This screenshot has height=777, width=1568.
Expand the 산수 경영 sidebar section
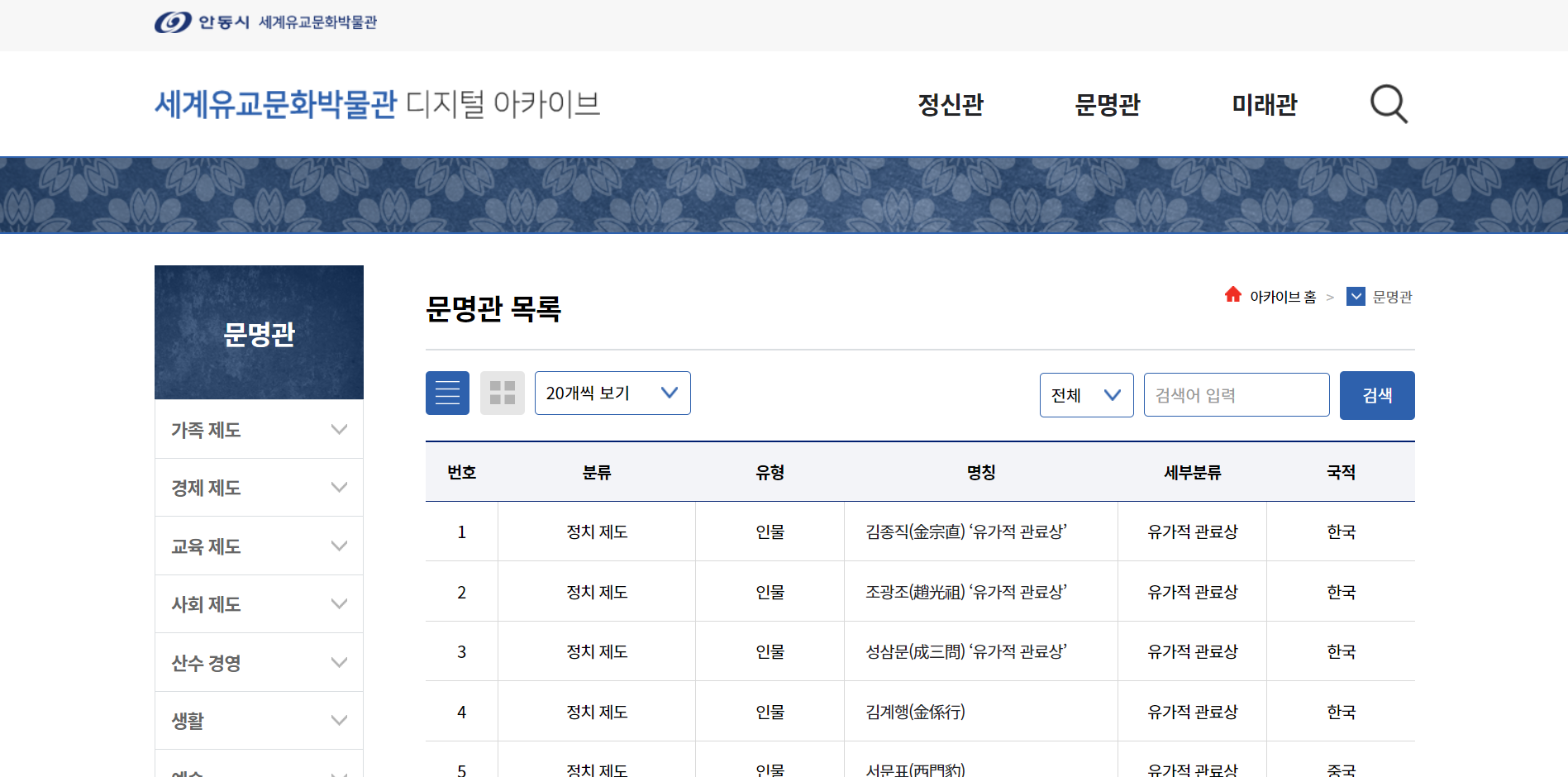coord(259,663)
